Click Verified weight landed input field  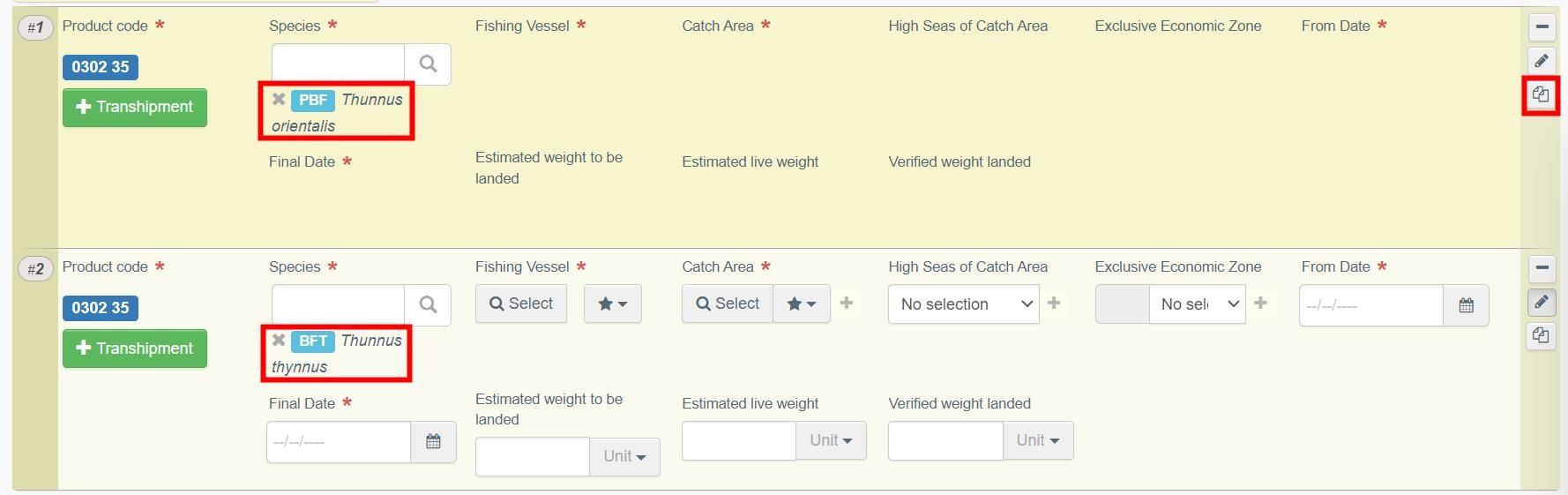click(x=945, y=440)
